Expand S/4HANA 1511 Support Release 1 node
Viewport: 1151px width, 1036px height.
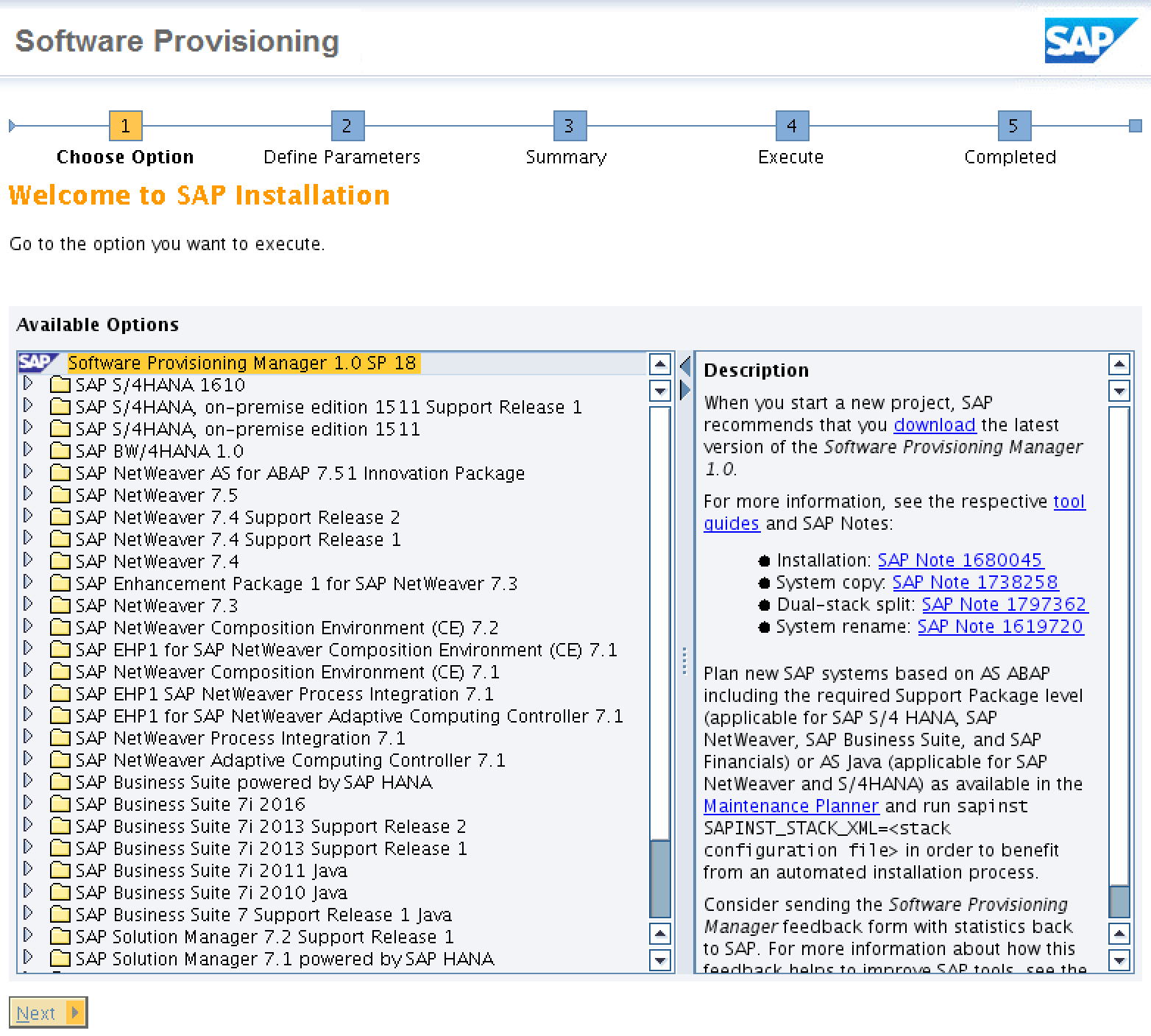click(29, 405)
